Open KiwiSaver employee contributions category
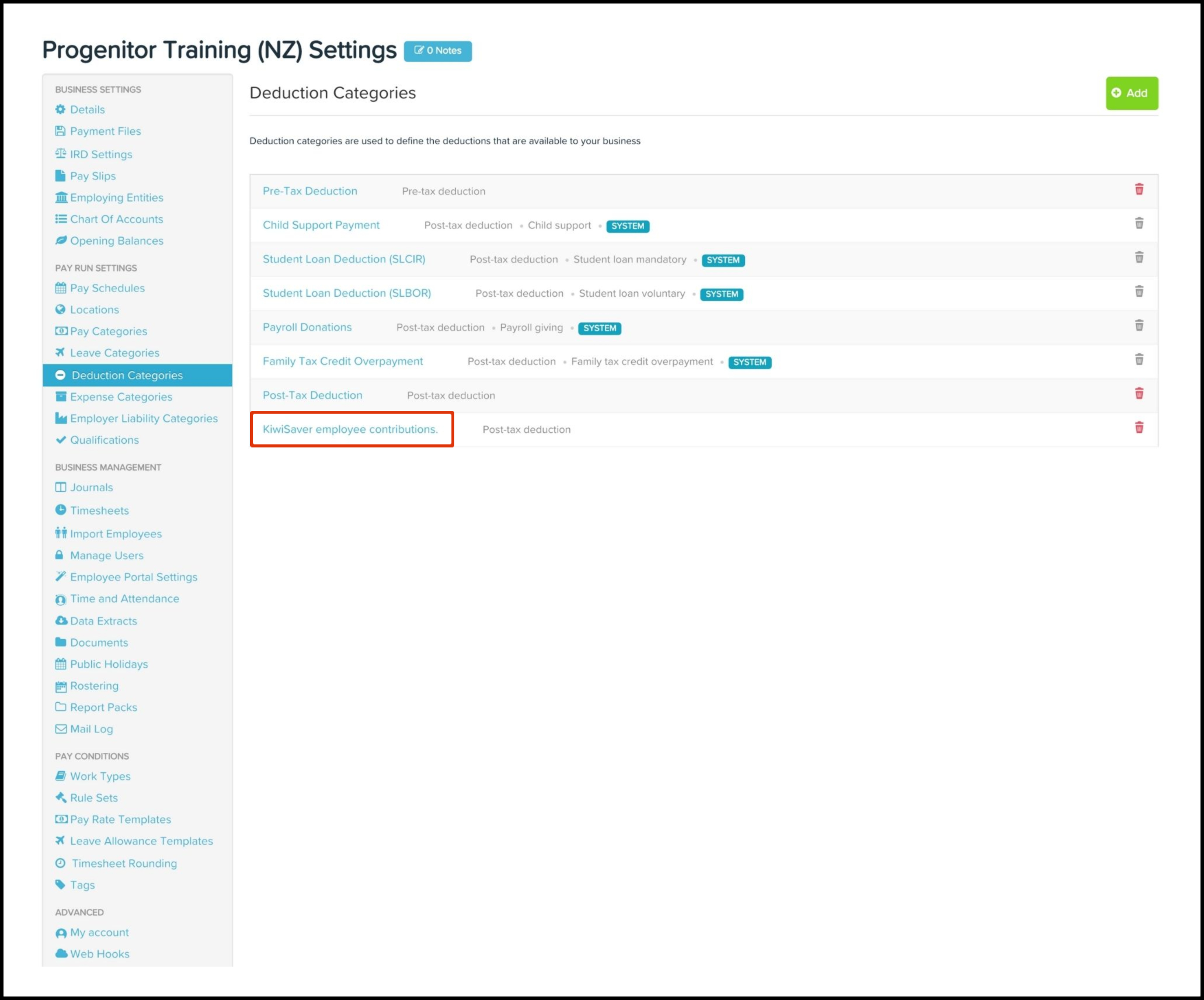The height and width of the screenshot is (1000, 1204). pyautogui.click(x=350, y=429)
